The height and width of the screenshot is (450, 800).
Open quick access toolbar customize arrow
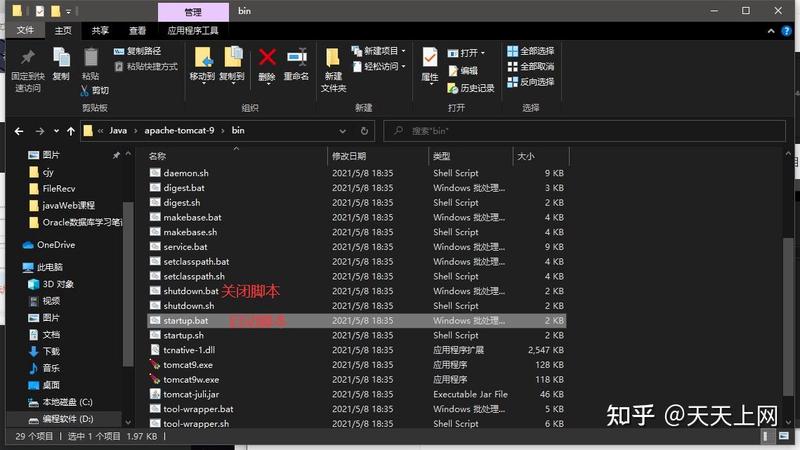click(68, 11)
